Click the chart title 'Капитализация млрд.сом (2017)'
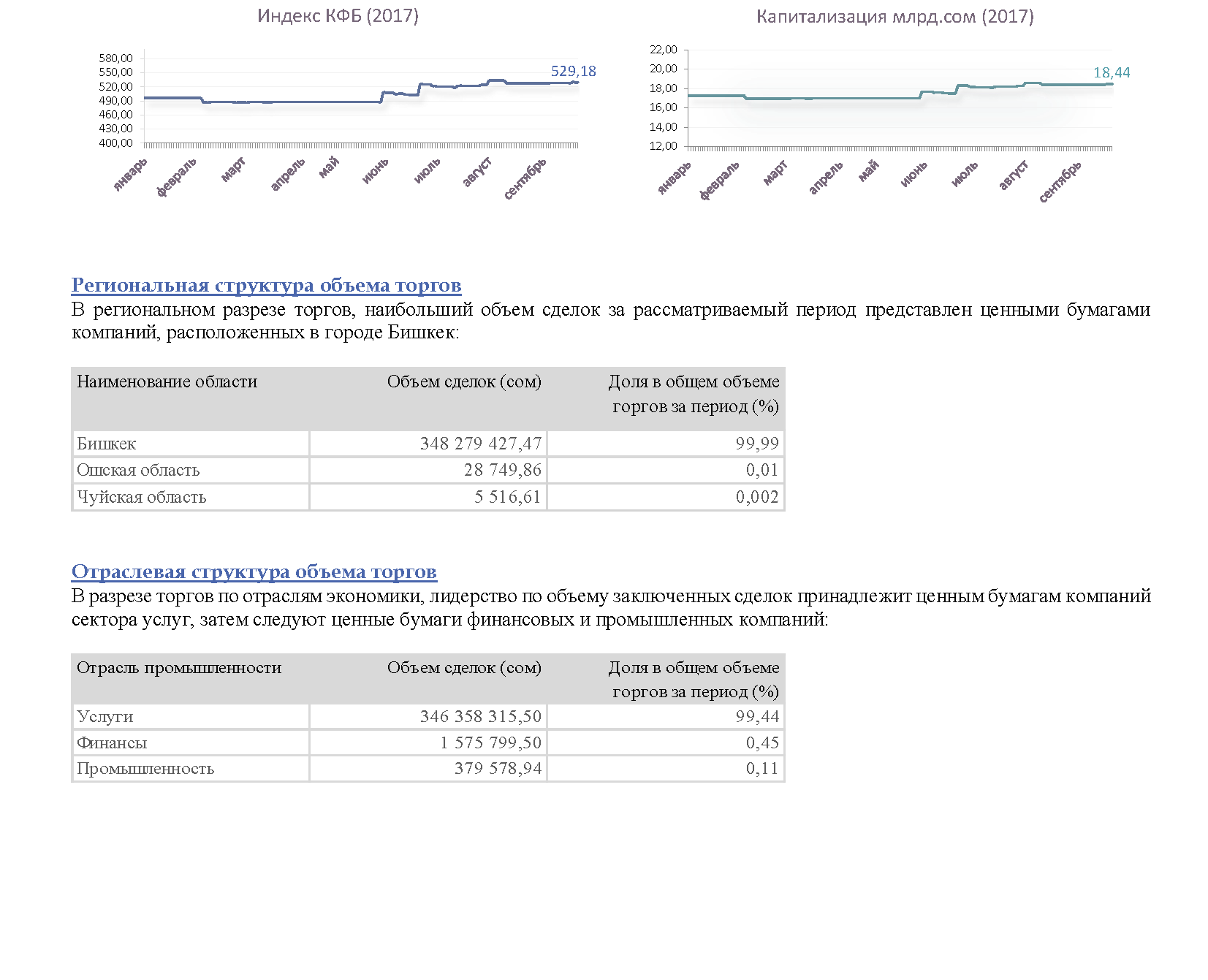Screen dimensions: 1208x980 click(894, 17)
